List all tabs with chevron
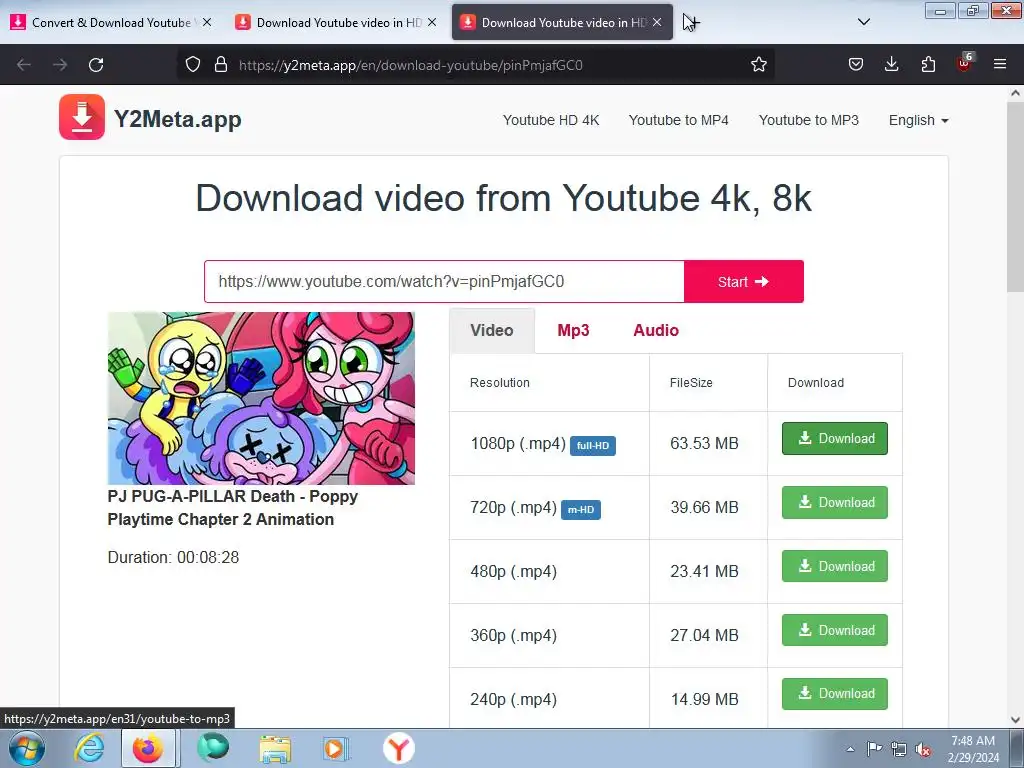The height and width of the screenshot is (768, 1024). coord(863,22)
